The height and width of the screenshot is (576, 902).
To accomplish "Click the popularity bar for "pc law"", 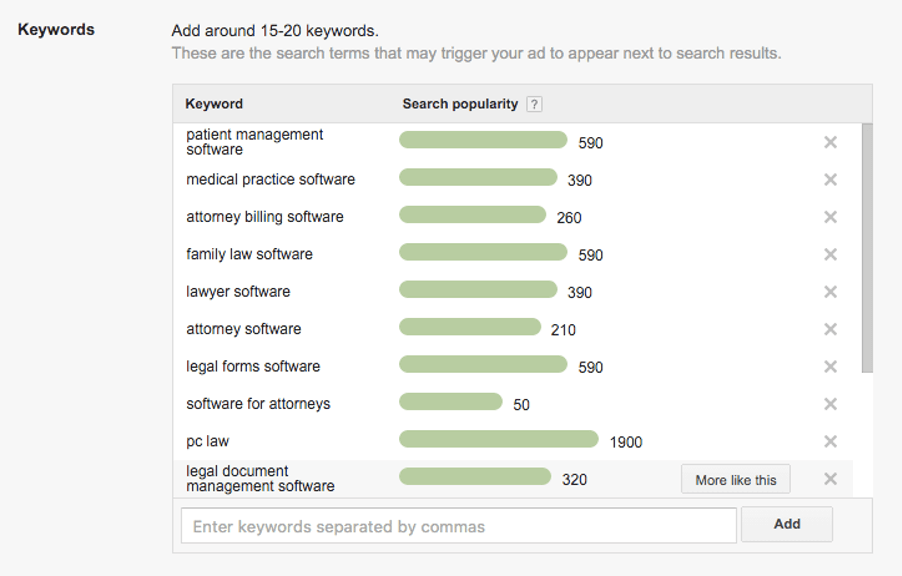I will click(498, 440).
